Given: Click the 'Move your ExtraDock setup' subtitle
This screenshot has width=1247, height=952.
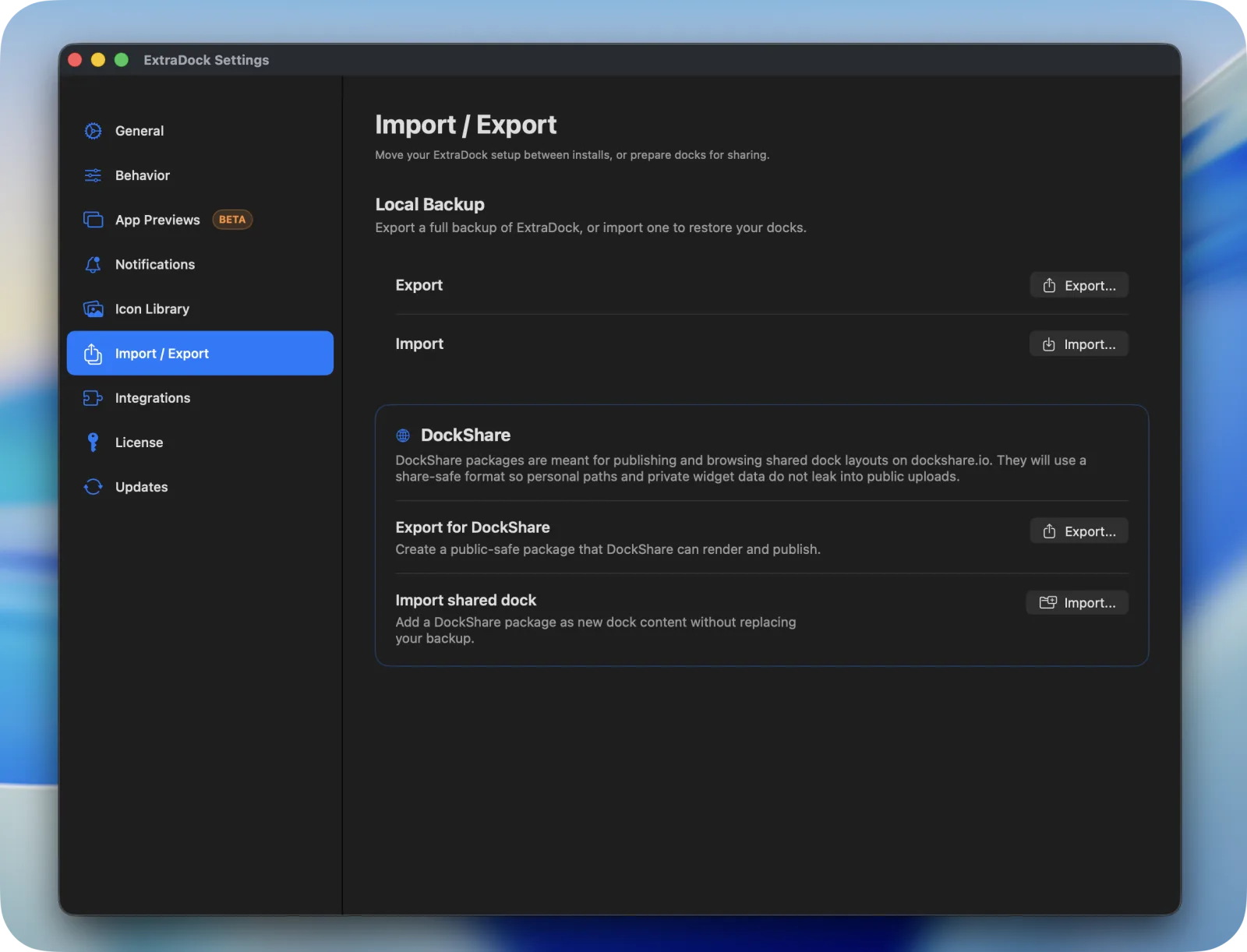Looking at the screenshot, I should click(572, 155).
